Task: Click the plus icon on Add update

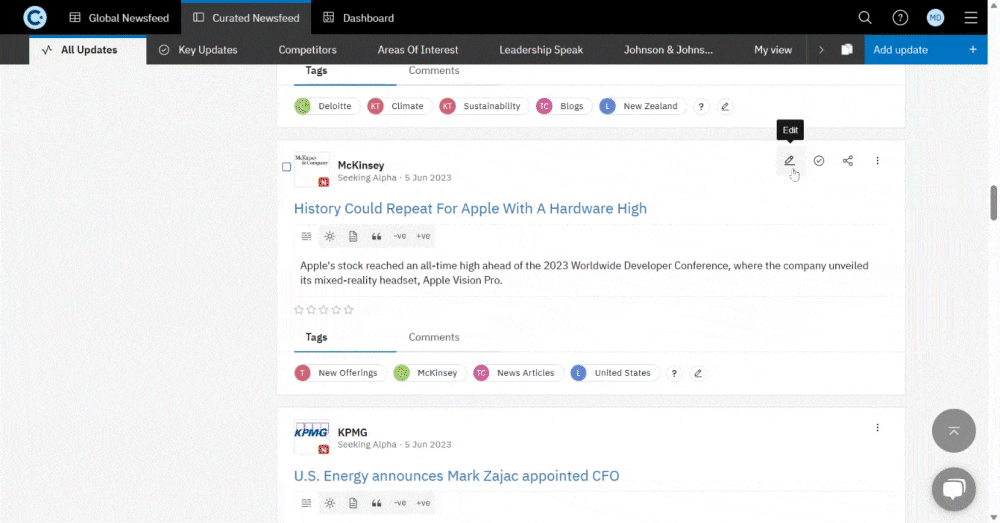Action: pos(973,50)
